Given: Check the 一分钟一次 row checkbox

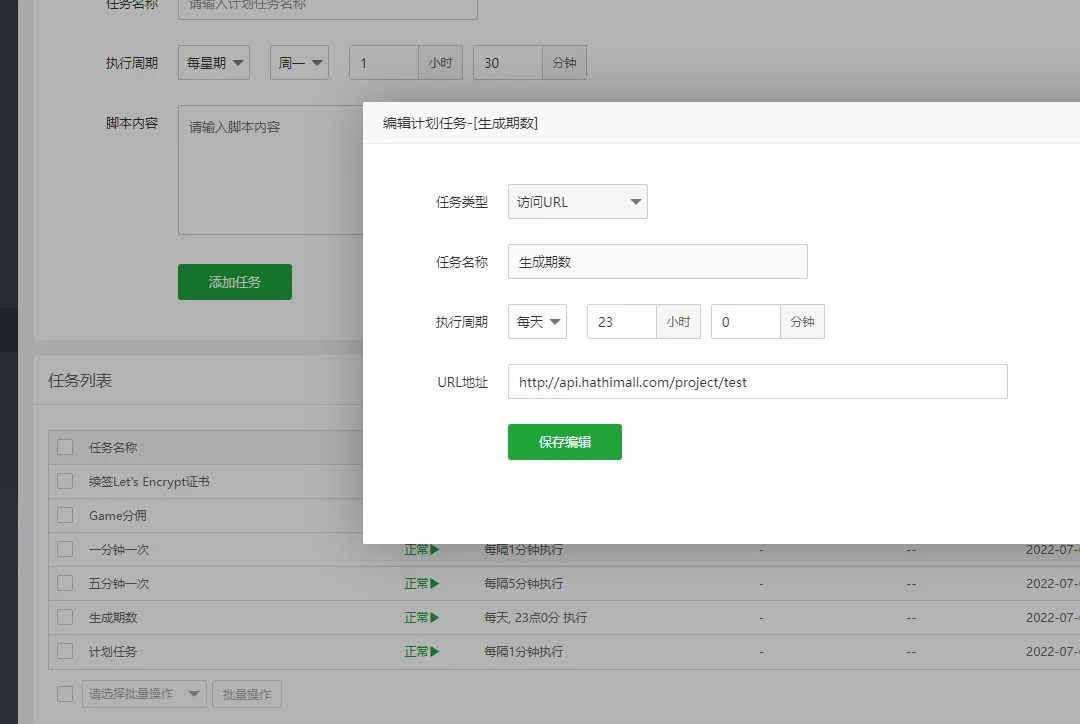Looking at the screenshot, I should tap(65, 549).
